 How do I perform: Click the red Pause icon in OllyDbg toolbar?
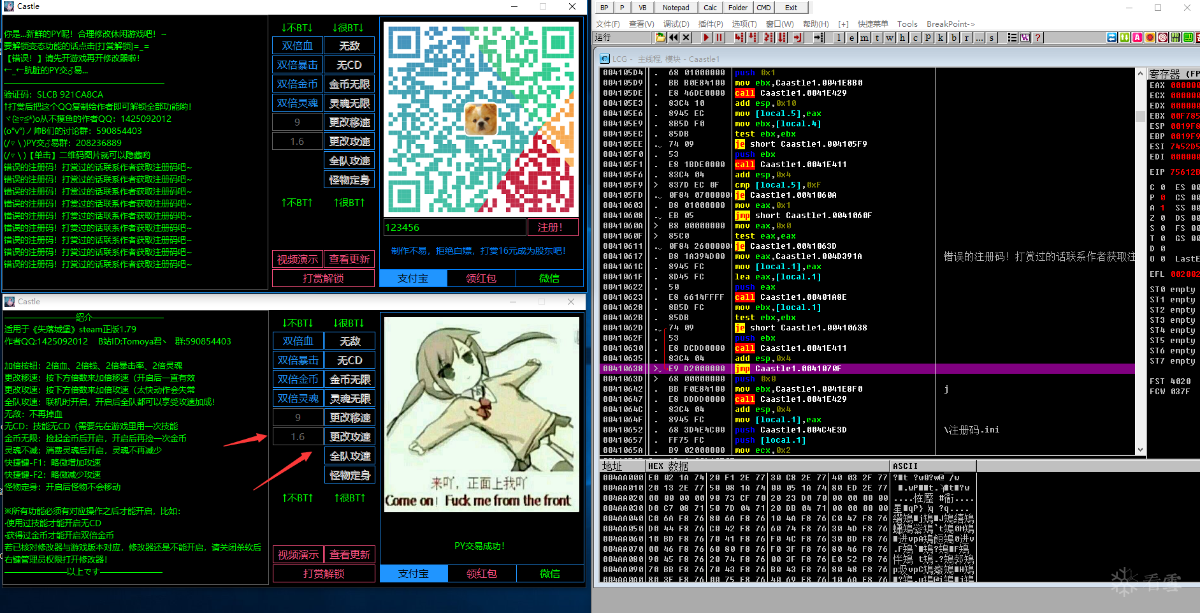point(719,37)
